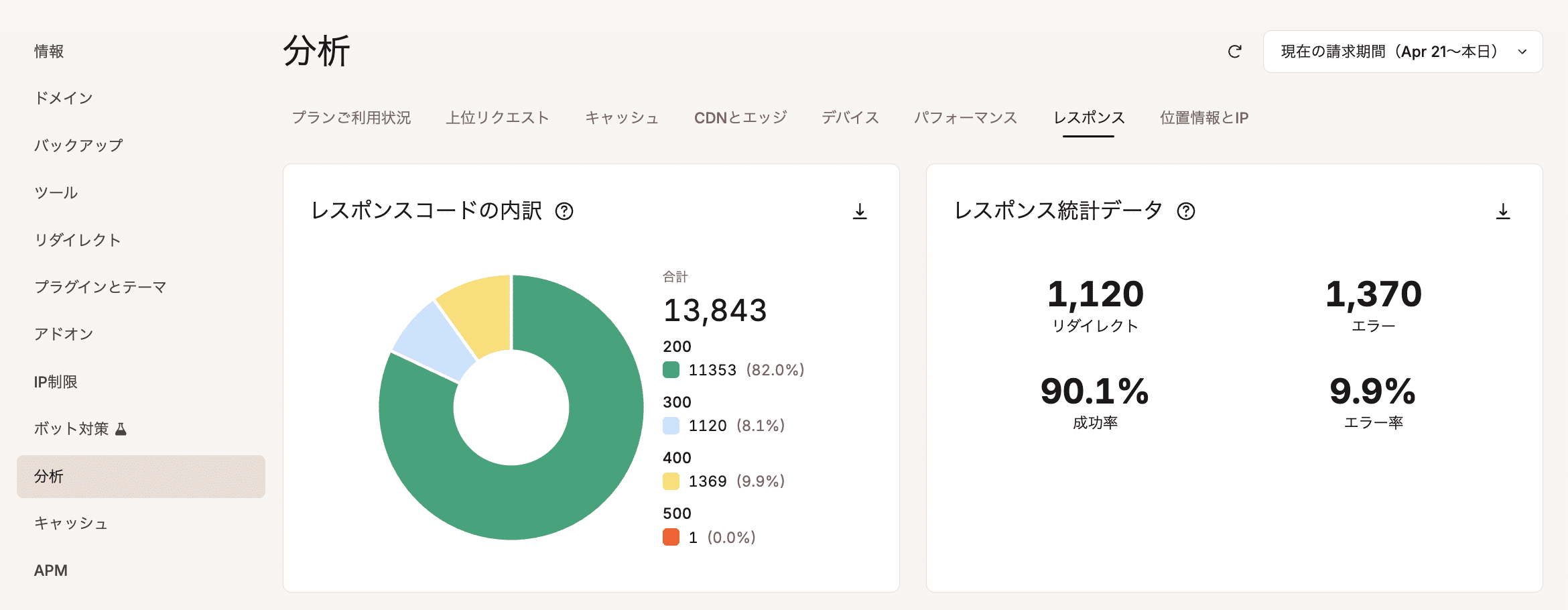Open help tooltip for レスポンスコードの内訳

564,211
